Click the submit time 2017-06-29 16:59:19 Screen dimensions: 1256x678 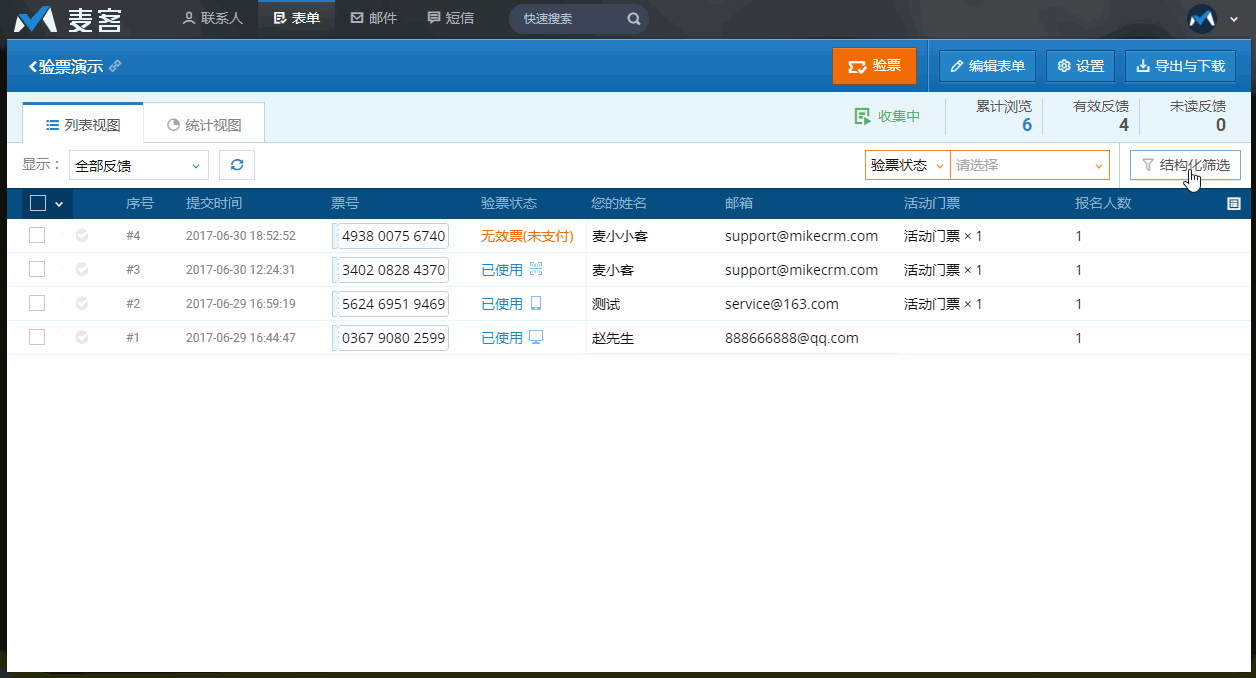click(x=241, y=304)
